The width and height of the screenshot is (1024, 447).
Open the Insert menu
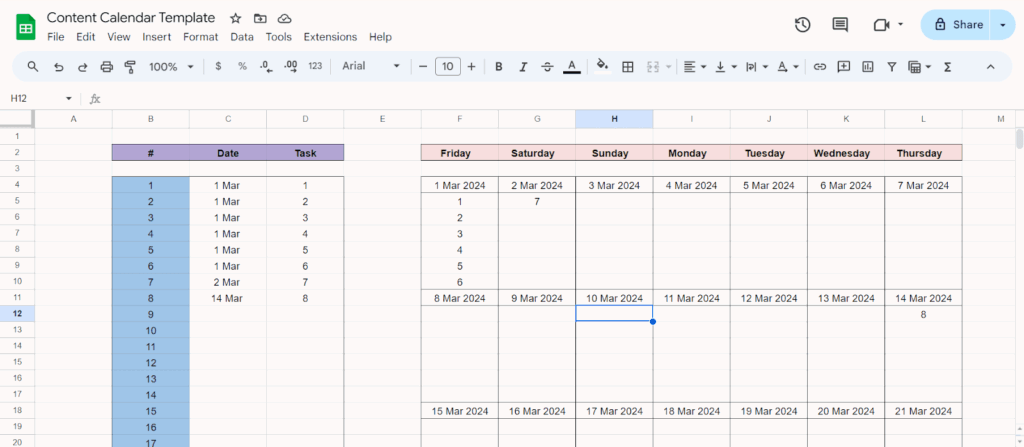point(157,37)
